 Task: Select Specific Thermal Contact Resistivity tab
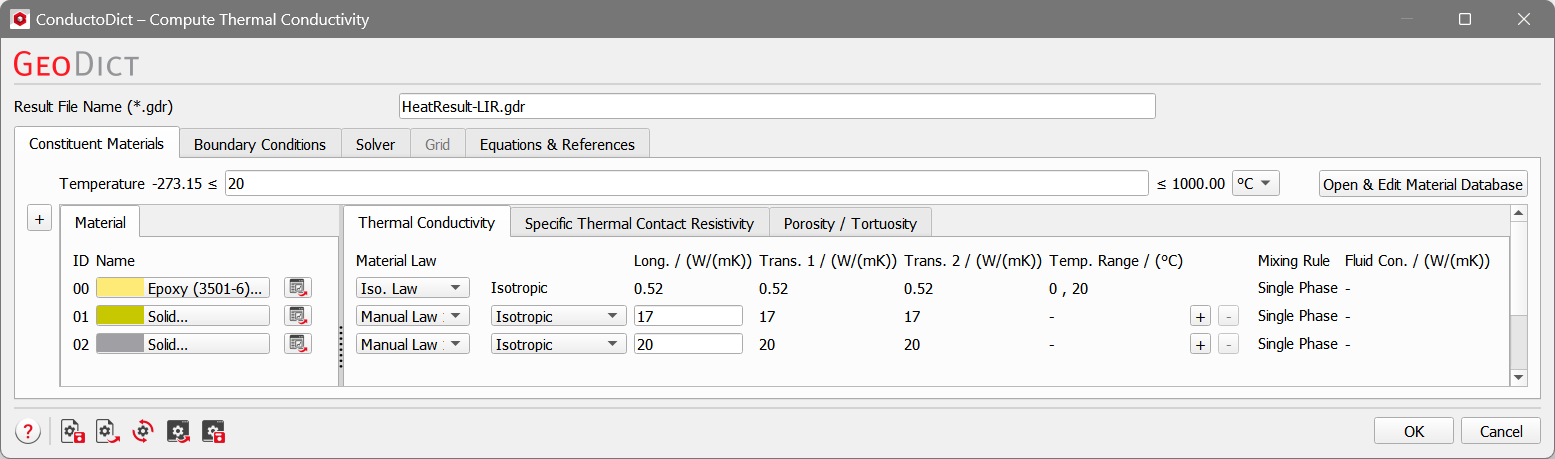[x=639, y=223]
